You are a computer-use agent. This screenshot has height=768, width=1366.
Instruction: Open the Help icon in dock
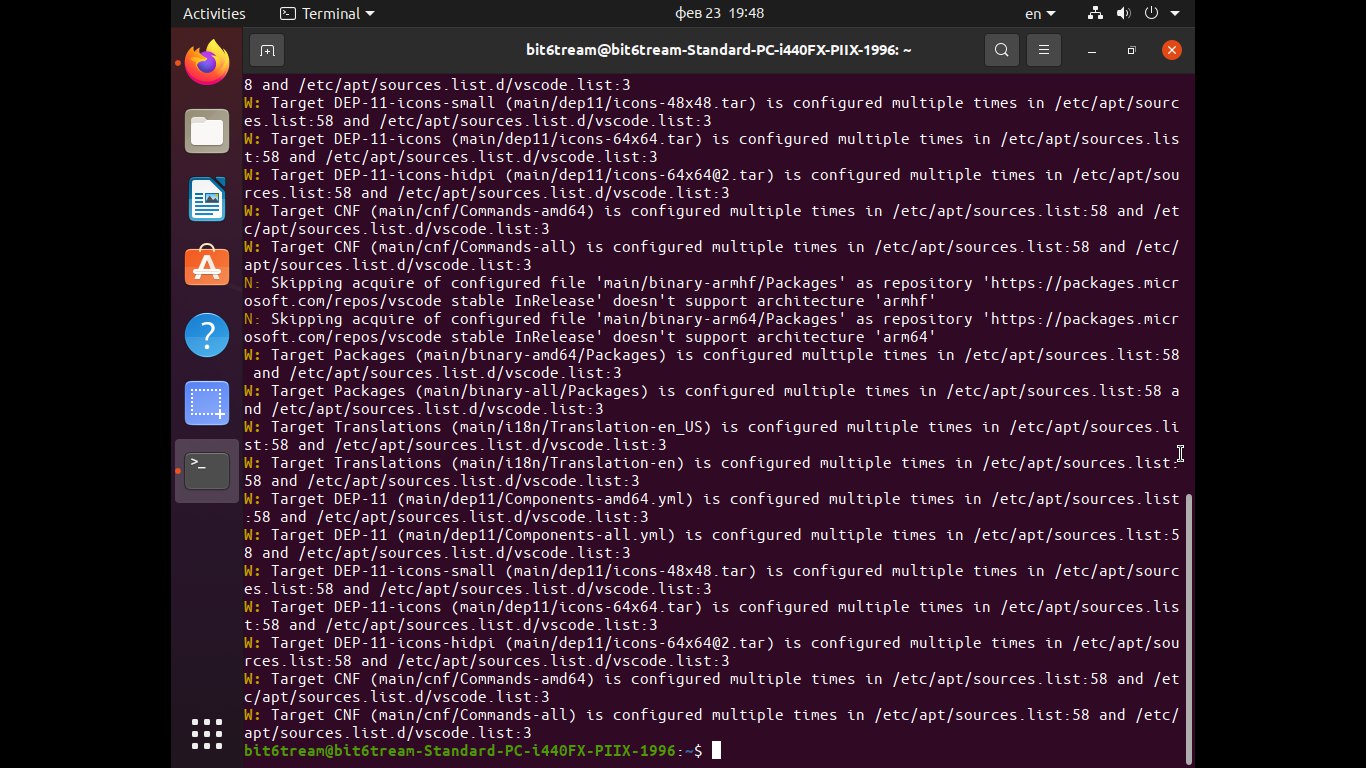tap(207, 335)
